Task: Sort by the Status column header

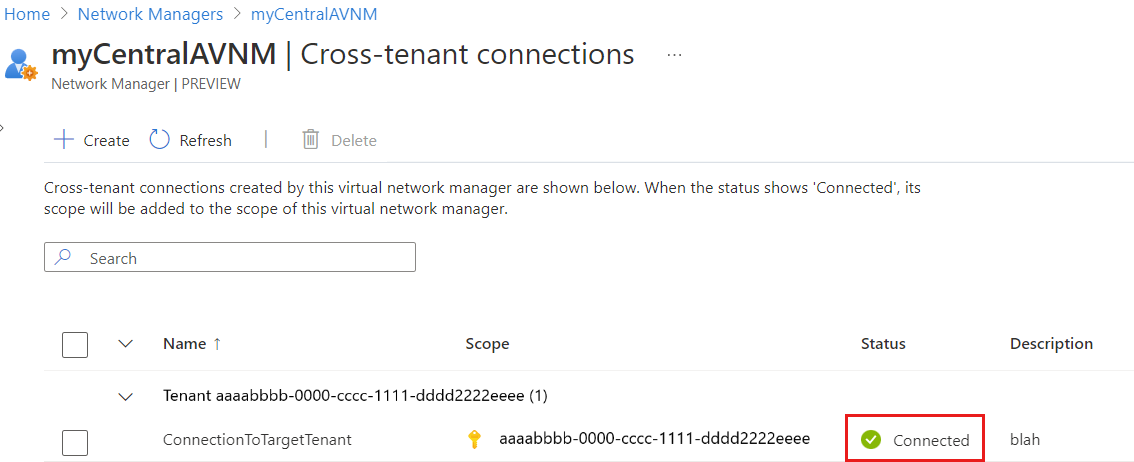Action: point(883,344)
